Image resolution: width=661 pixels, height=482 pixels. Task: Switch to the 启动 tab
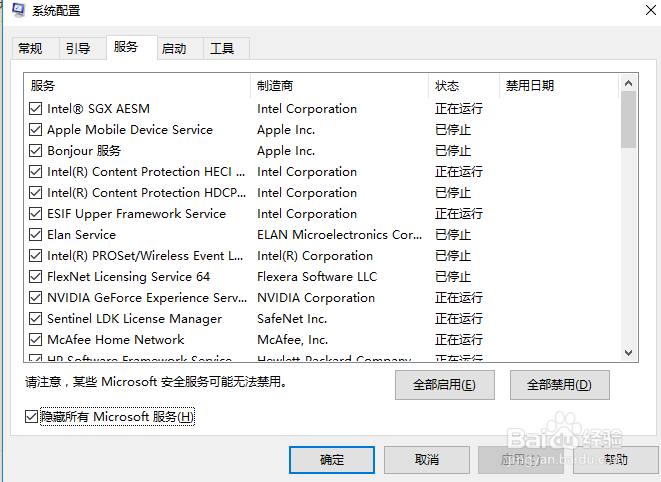click(x=180, y=48)
